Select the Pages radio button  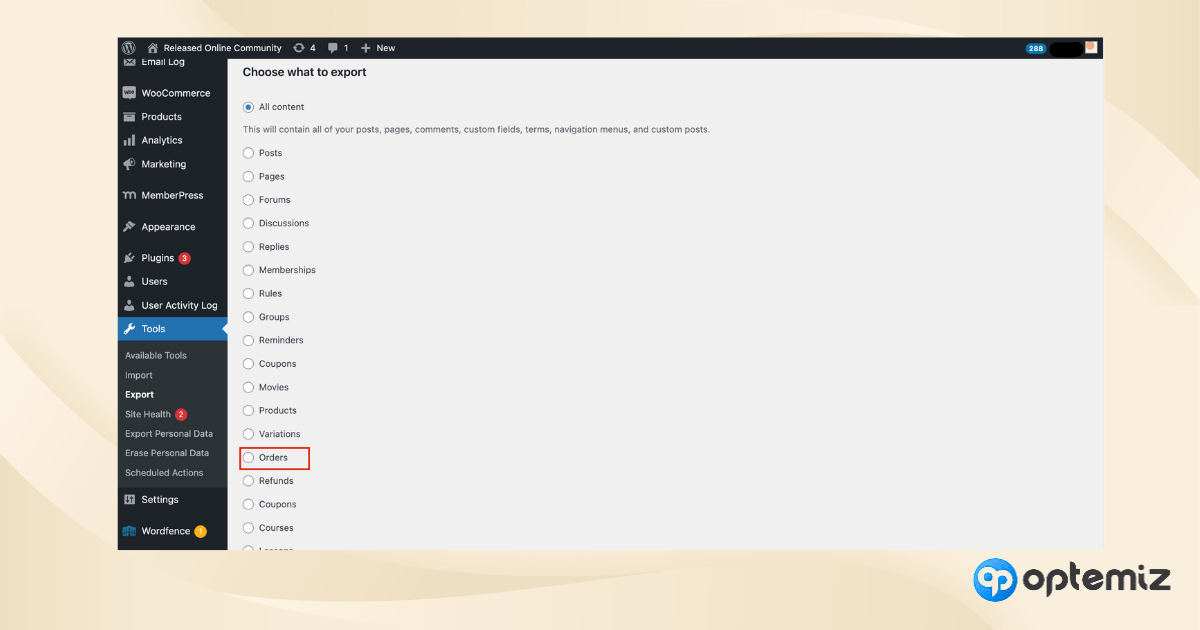click(249, 177)
